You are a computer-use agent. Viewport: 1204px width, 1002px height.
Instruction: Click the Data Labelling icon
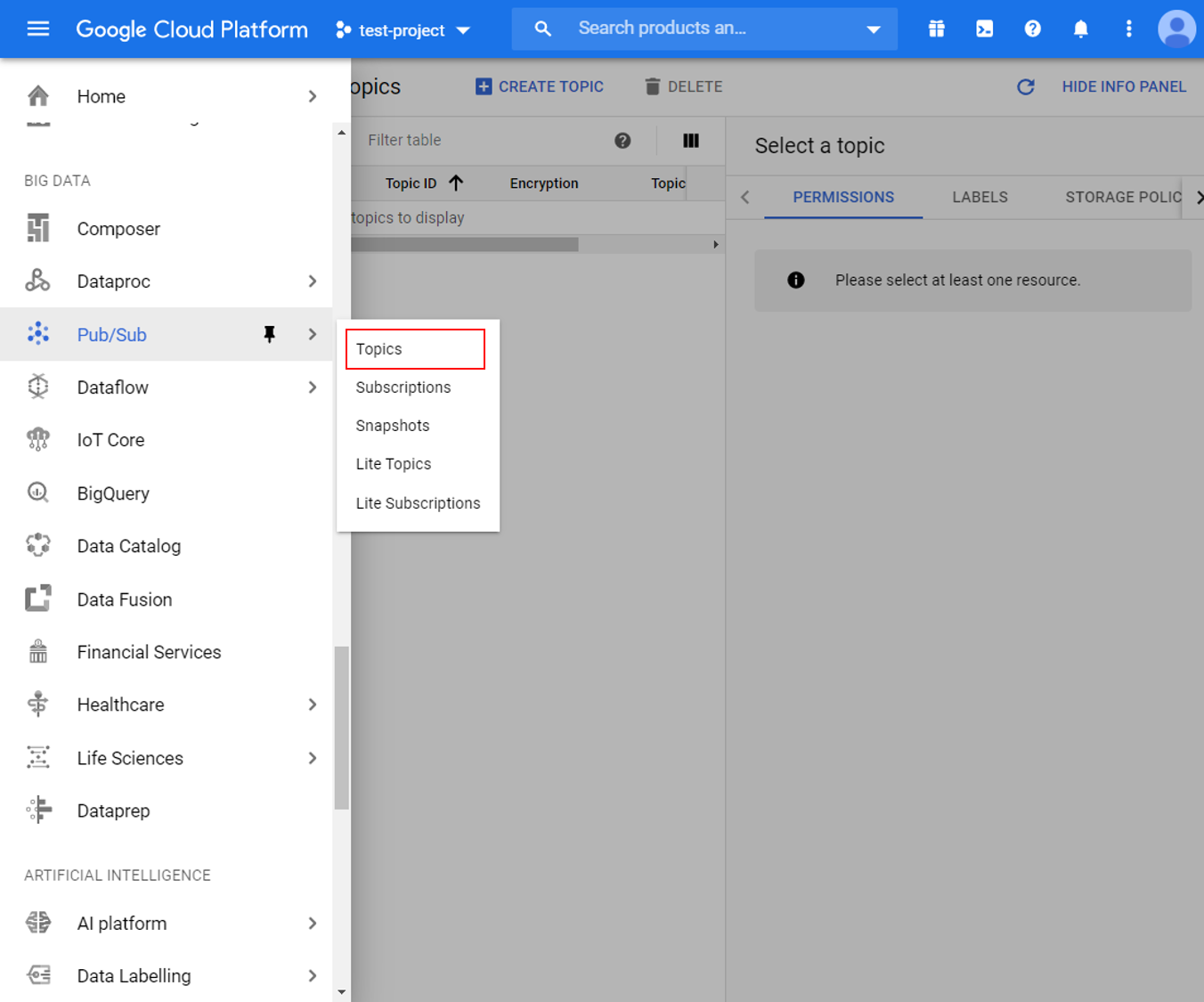tap(38, 975)
